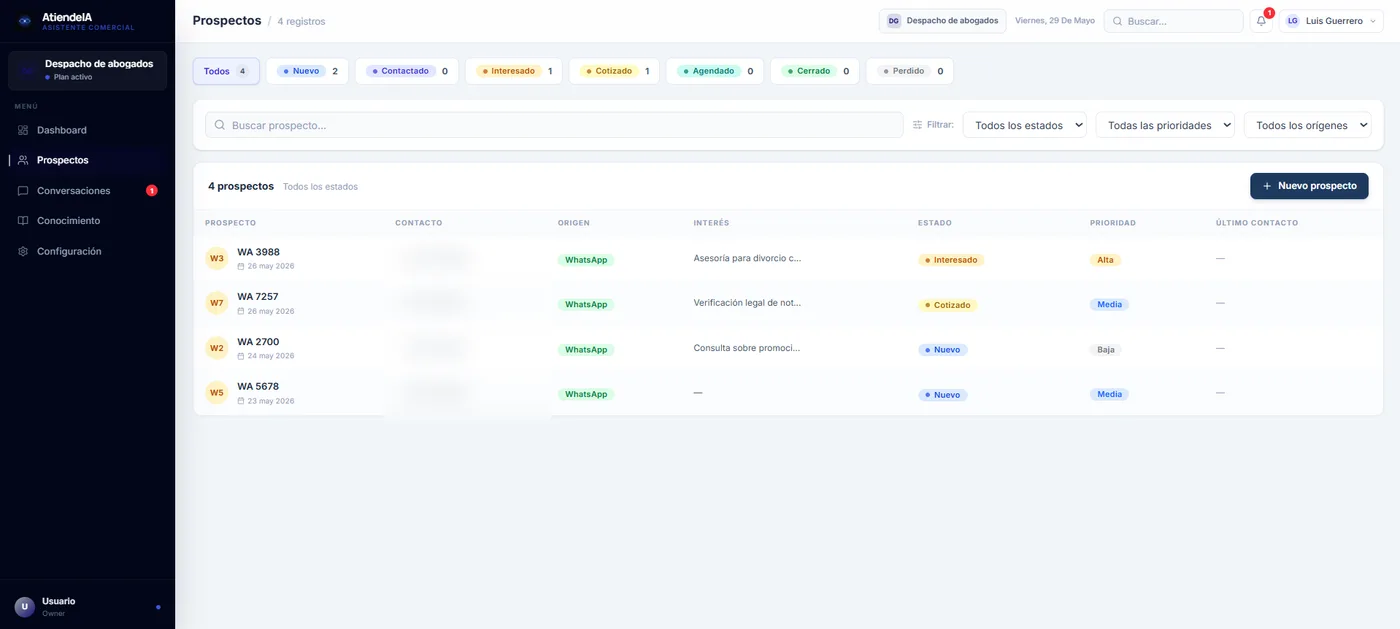This screenshot has width=1400, height=629.
Task: Click the Configuración gear icon
Action: [x=23, y=251]
